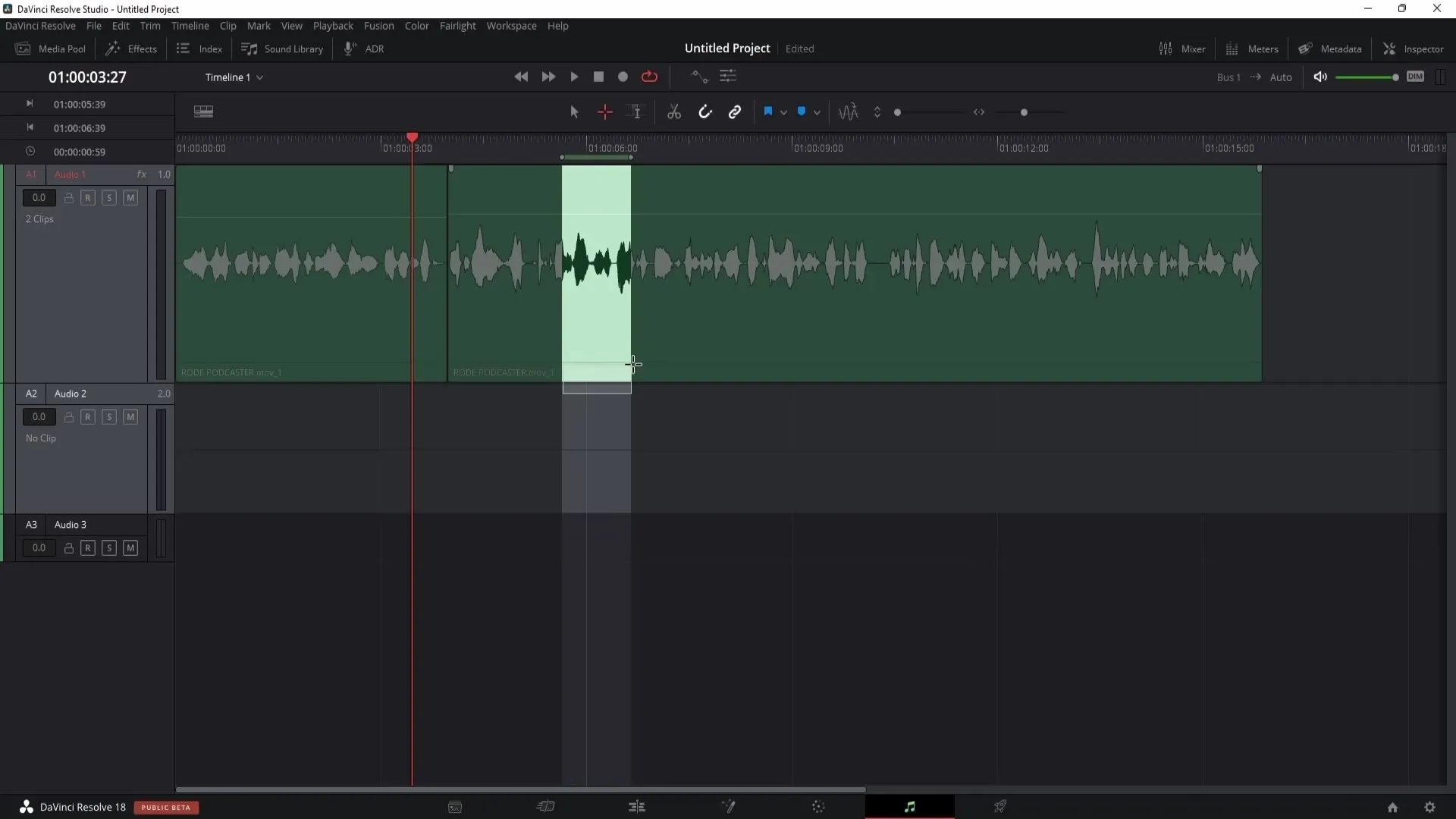Lock the Audio 1 track

[68, 198]
